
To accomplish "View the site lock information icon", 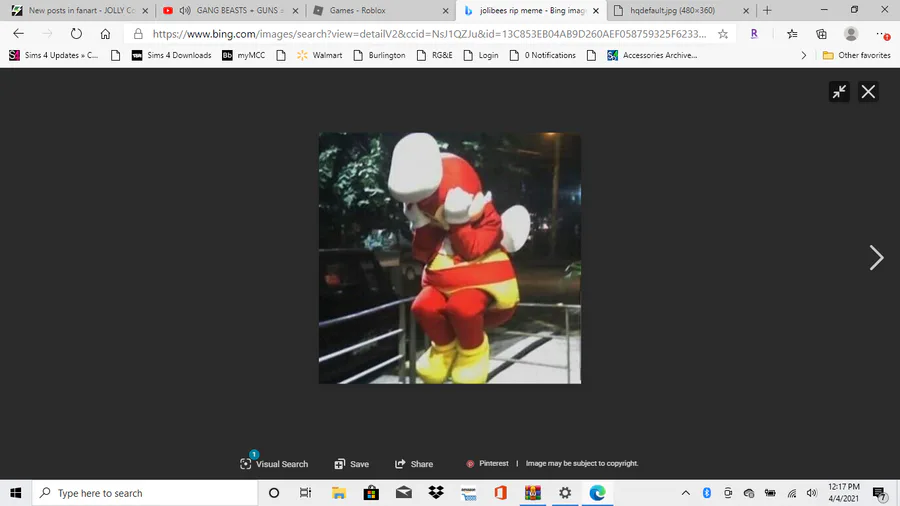I will click(x=138, y=34).
